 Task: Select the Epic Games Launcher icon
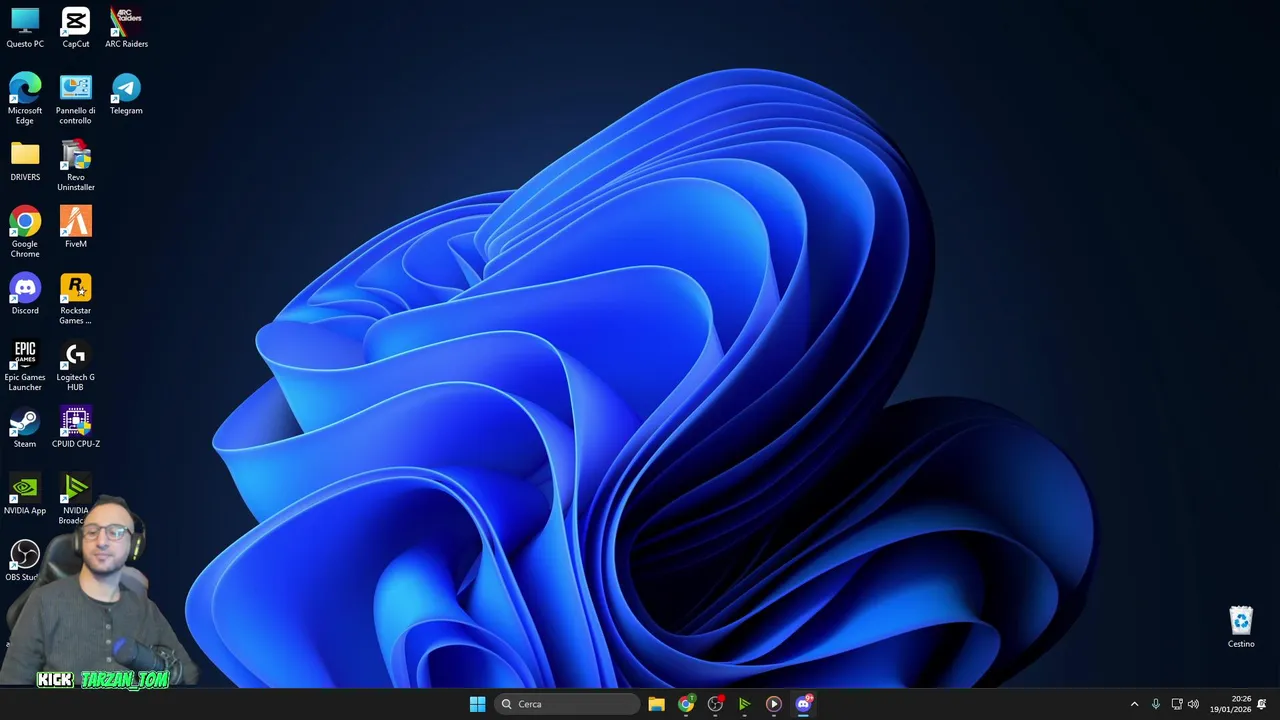click(x=25, y=366)
